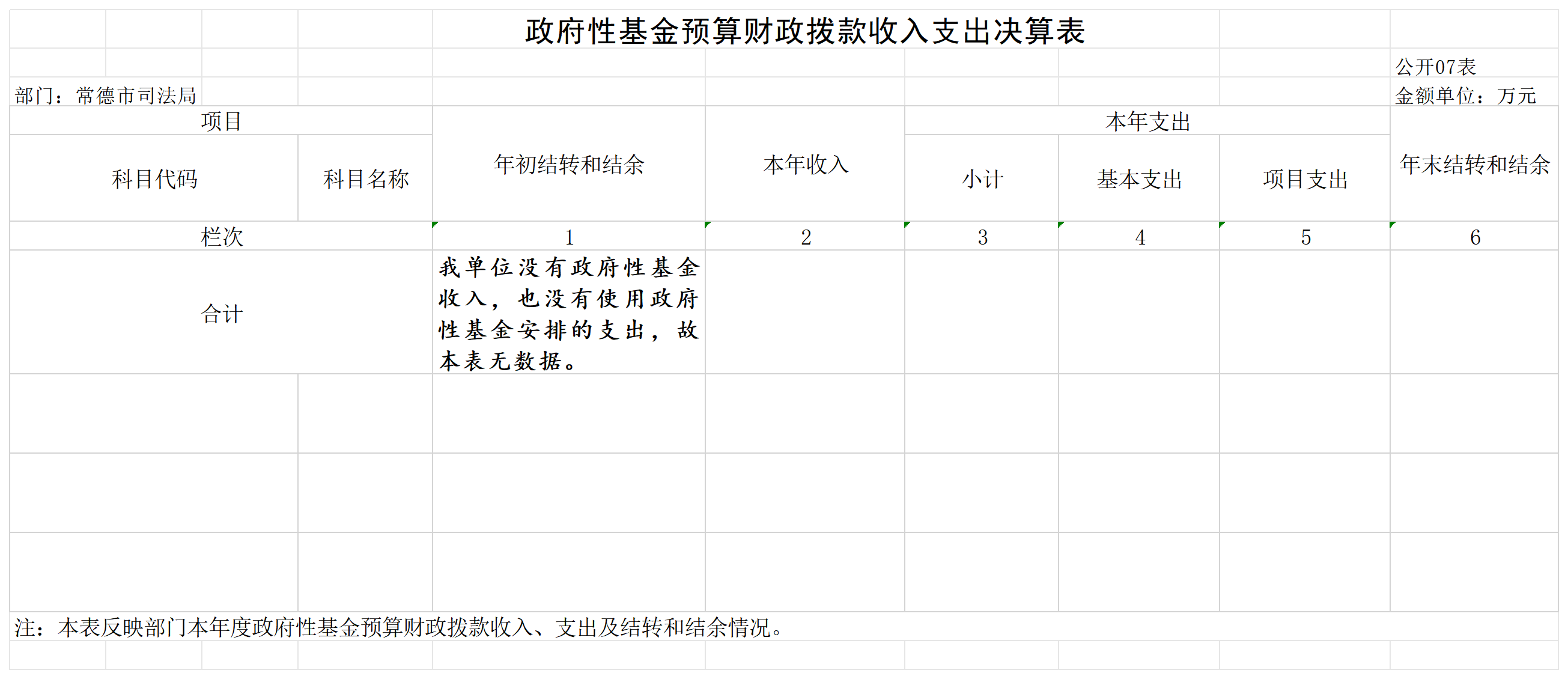Click the 项目支出 subheader cell
Image resolution: width=1568 pixels, height=679 pixels.
[x=1305, y=178]
